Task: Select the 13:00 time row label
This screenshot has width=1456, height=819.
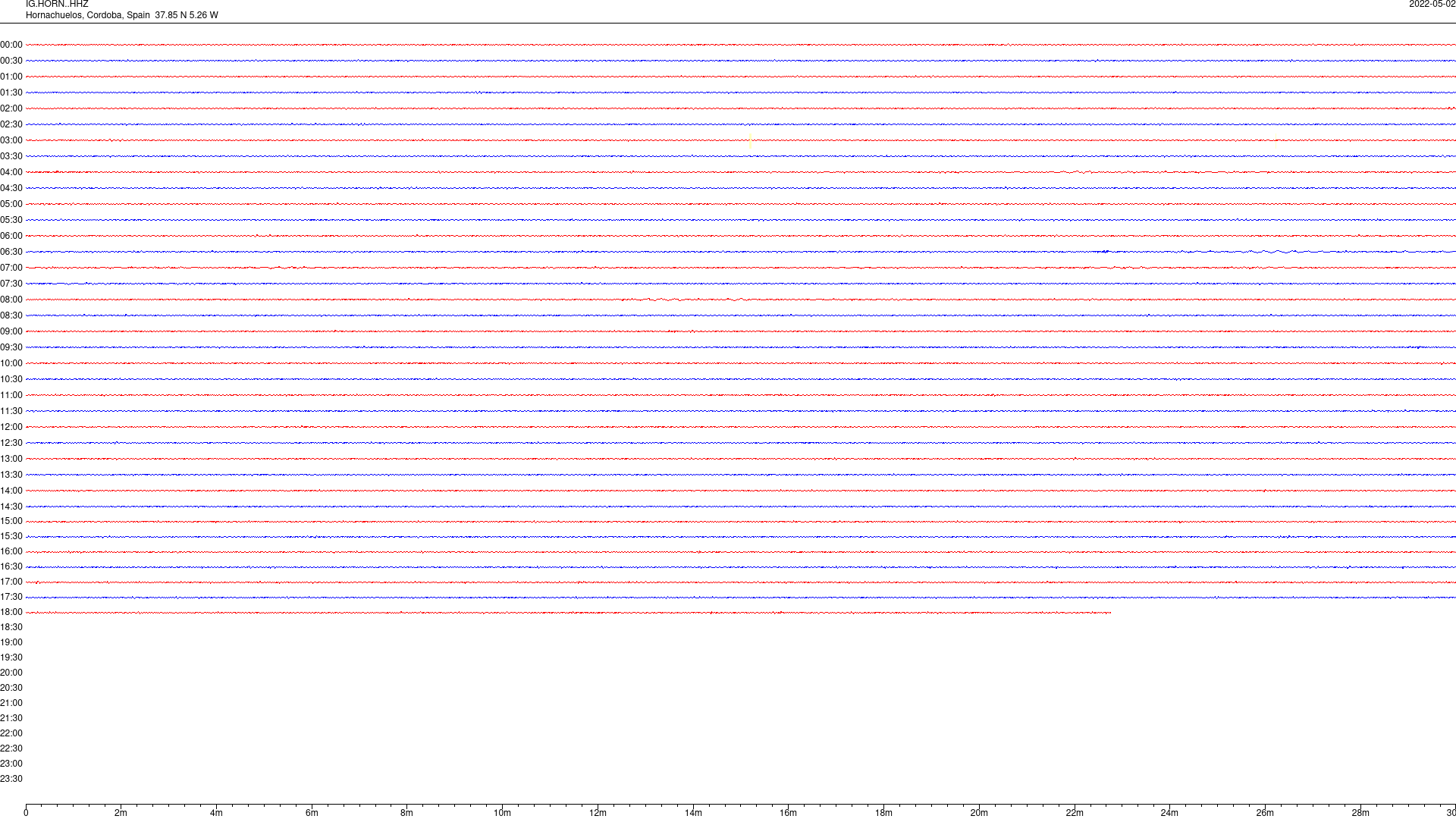Action: (11, 459)
